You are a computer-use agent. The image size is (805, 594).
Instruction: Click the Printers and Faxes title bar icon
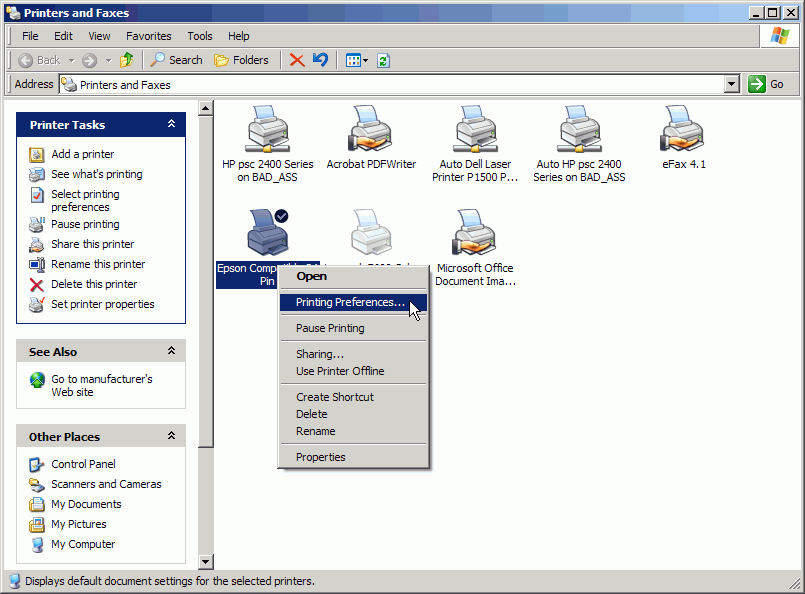13,13
